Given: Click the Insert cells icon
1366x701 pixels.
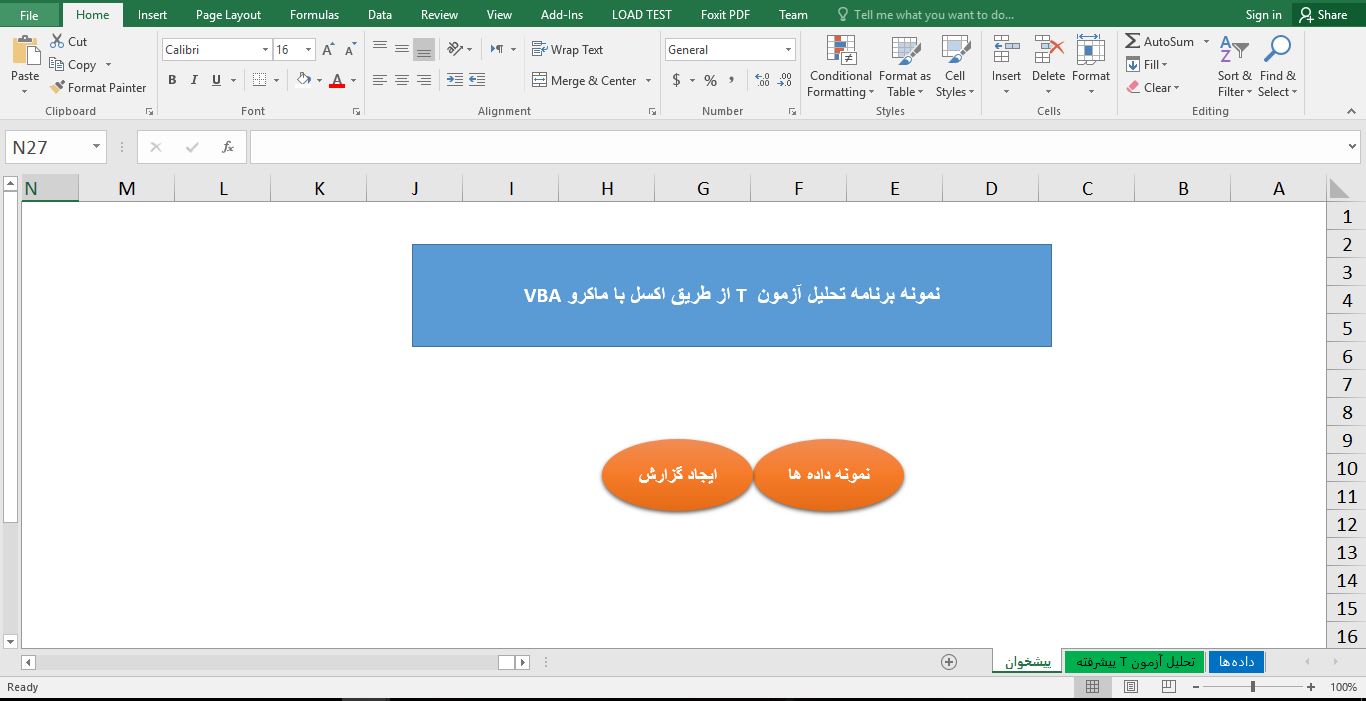Looking at the screenshot, I should pos(1006,50).
